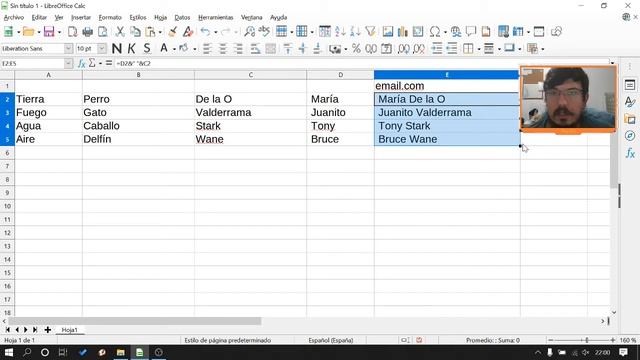Toggle Bold (N) formatting

117,49
